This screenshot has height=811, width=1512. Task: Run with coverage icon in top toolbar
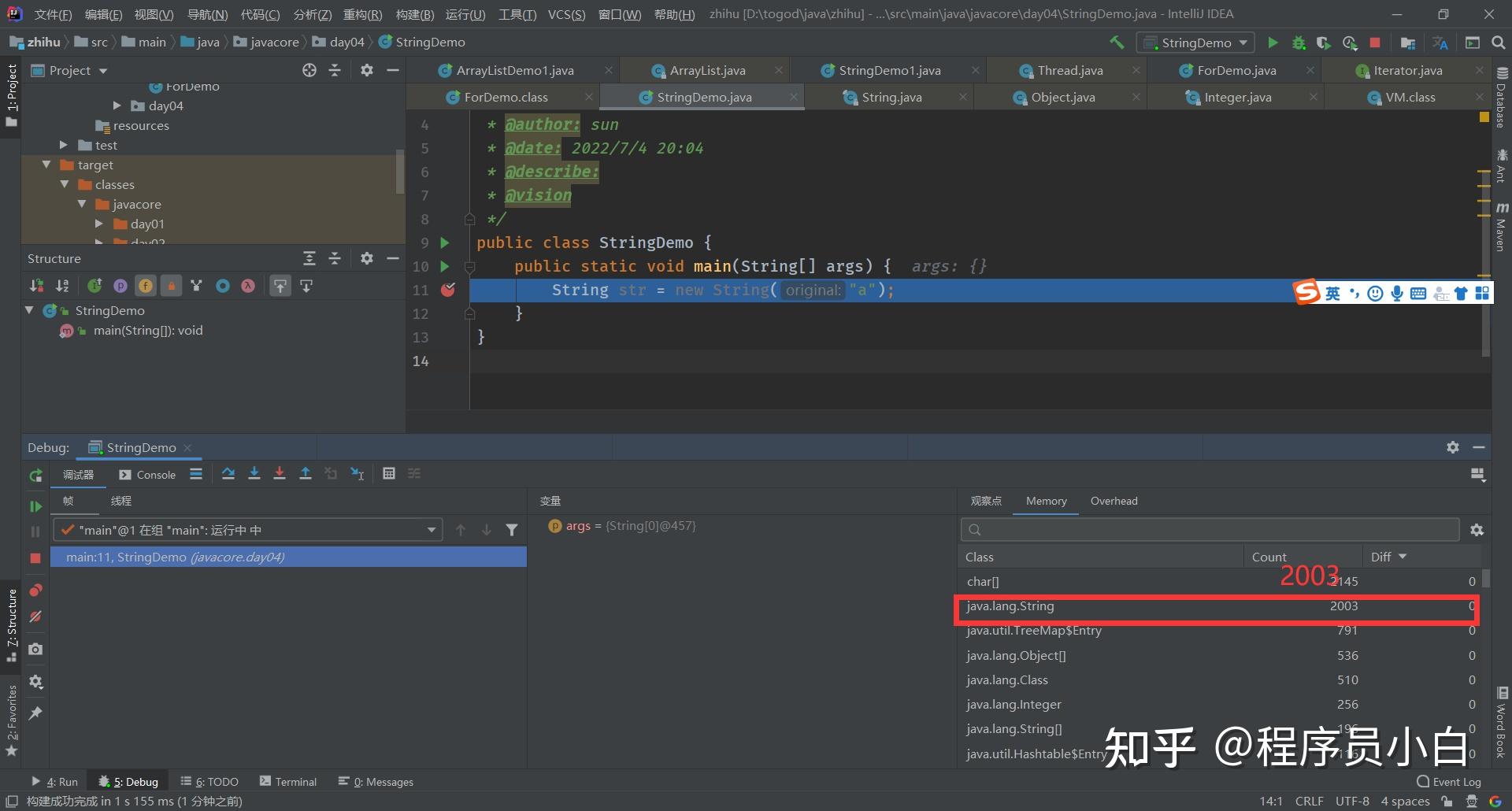tap(1324, 43)
